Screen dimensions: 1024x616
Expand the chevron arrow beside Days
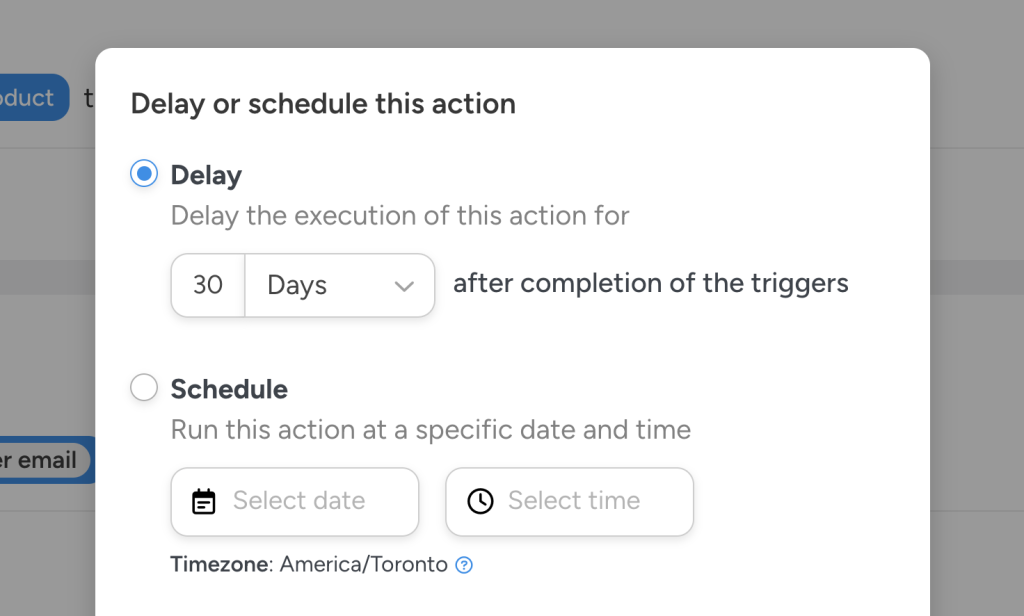point(404,286)
